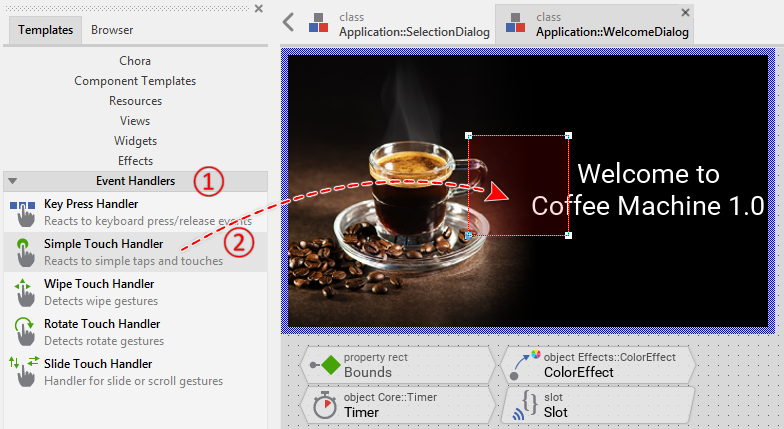Open the Effects template category

135,161
